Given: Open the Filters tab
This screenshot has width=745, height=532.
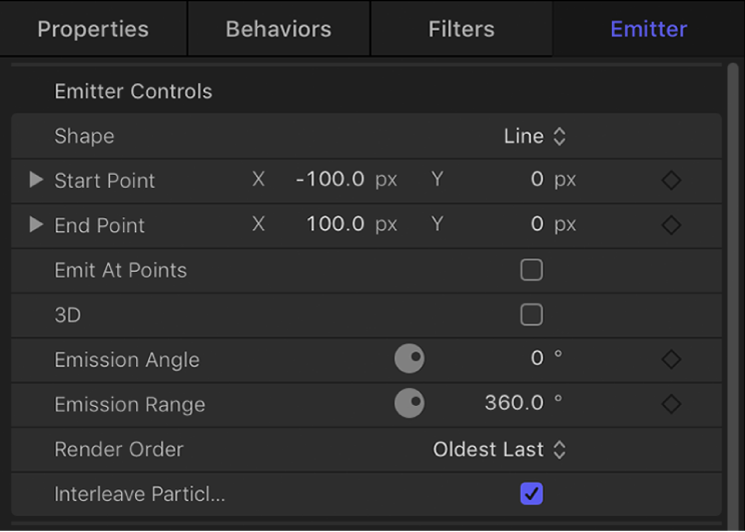Looking at the screenshot, I should tap(461, 29).
